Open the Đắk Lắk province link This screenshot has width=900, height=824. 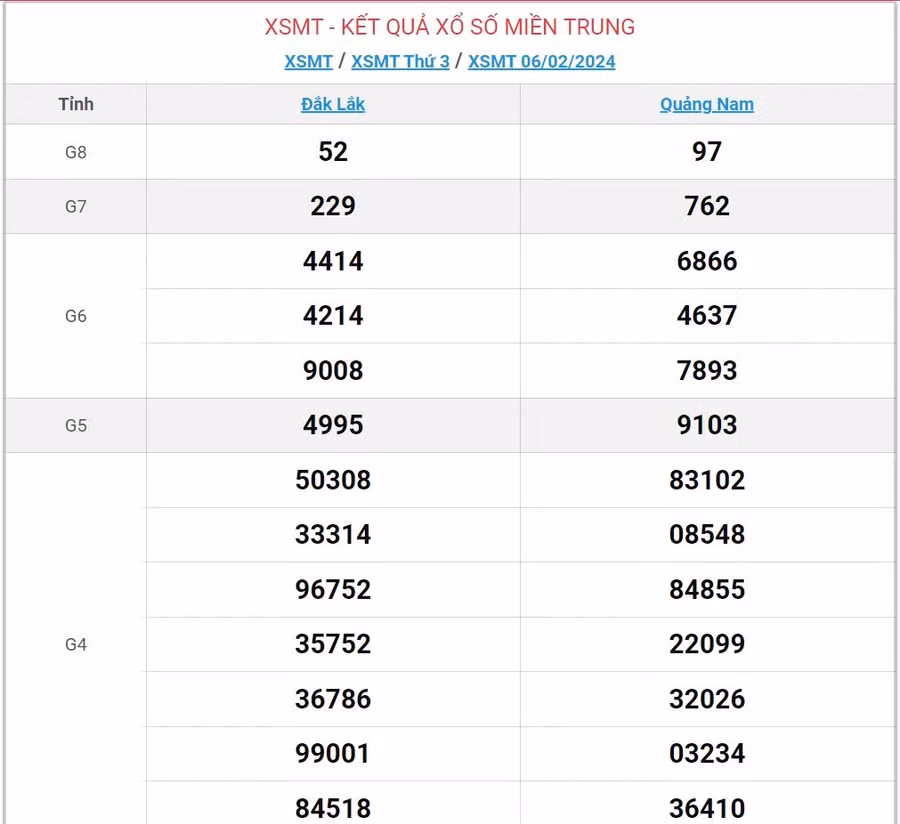coord(333,104)
